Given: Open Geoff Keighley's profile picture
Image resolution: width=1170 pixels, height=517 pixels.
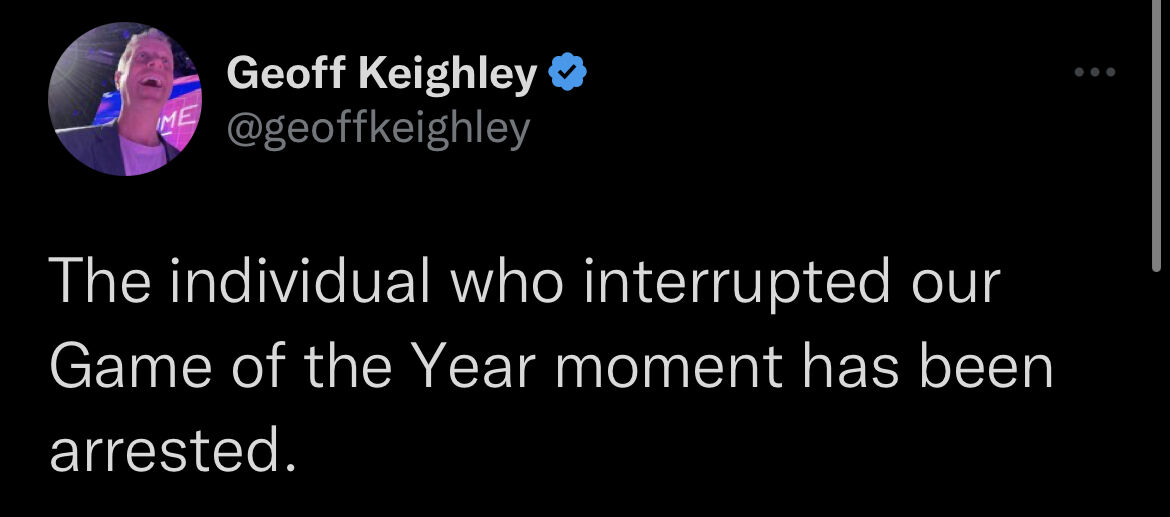Looking at the screenshot, I should (125, 99).
